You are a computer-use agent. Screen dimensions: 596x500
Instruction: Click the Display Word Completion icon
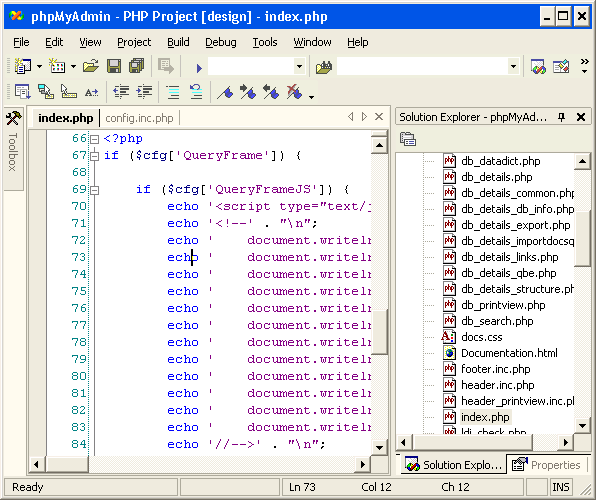(x=92, y=92)
